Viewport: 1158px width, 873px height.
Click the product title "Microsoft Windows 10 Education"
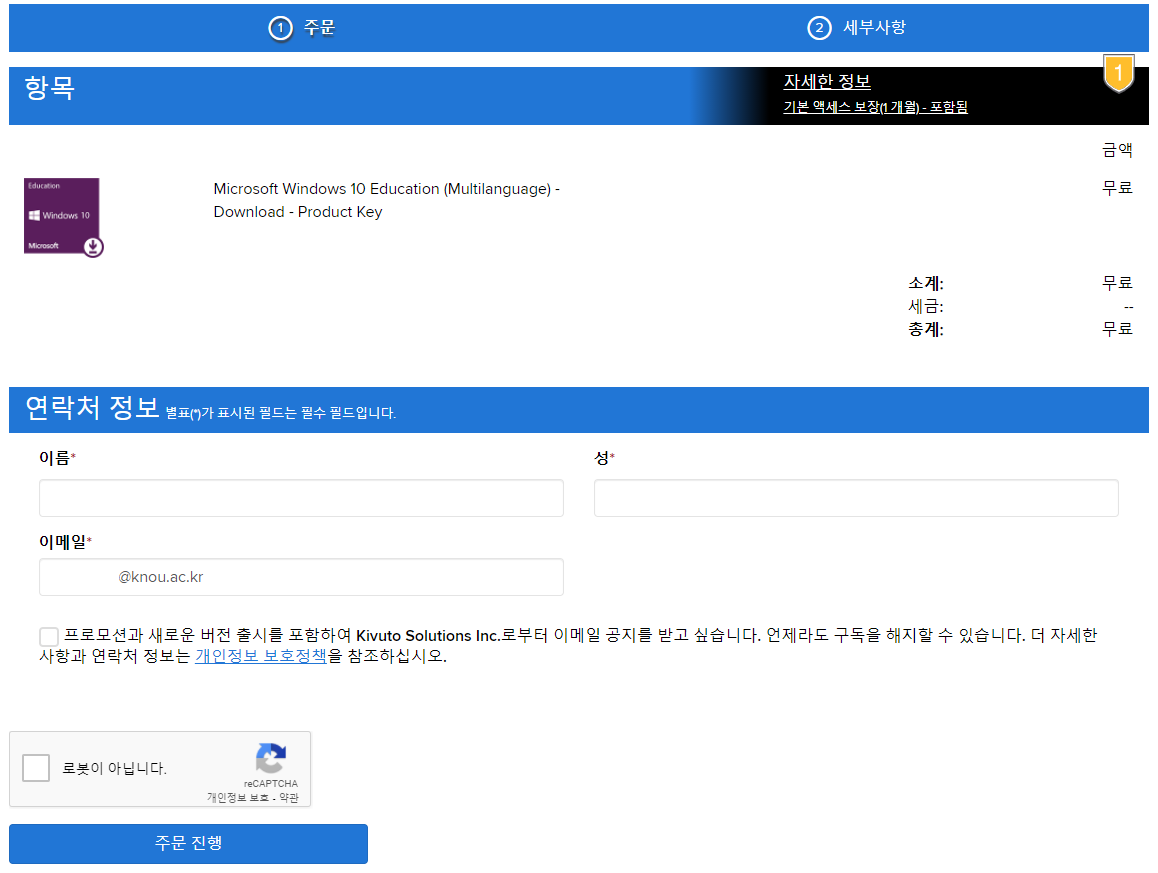pos(386,200)
